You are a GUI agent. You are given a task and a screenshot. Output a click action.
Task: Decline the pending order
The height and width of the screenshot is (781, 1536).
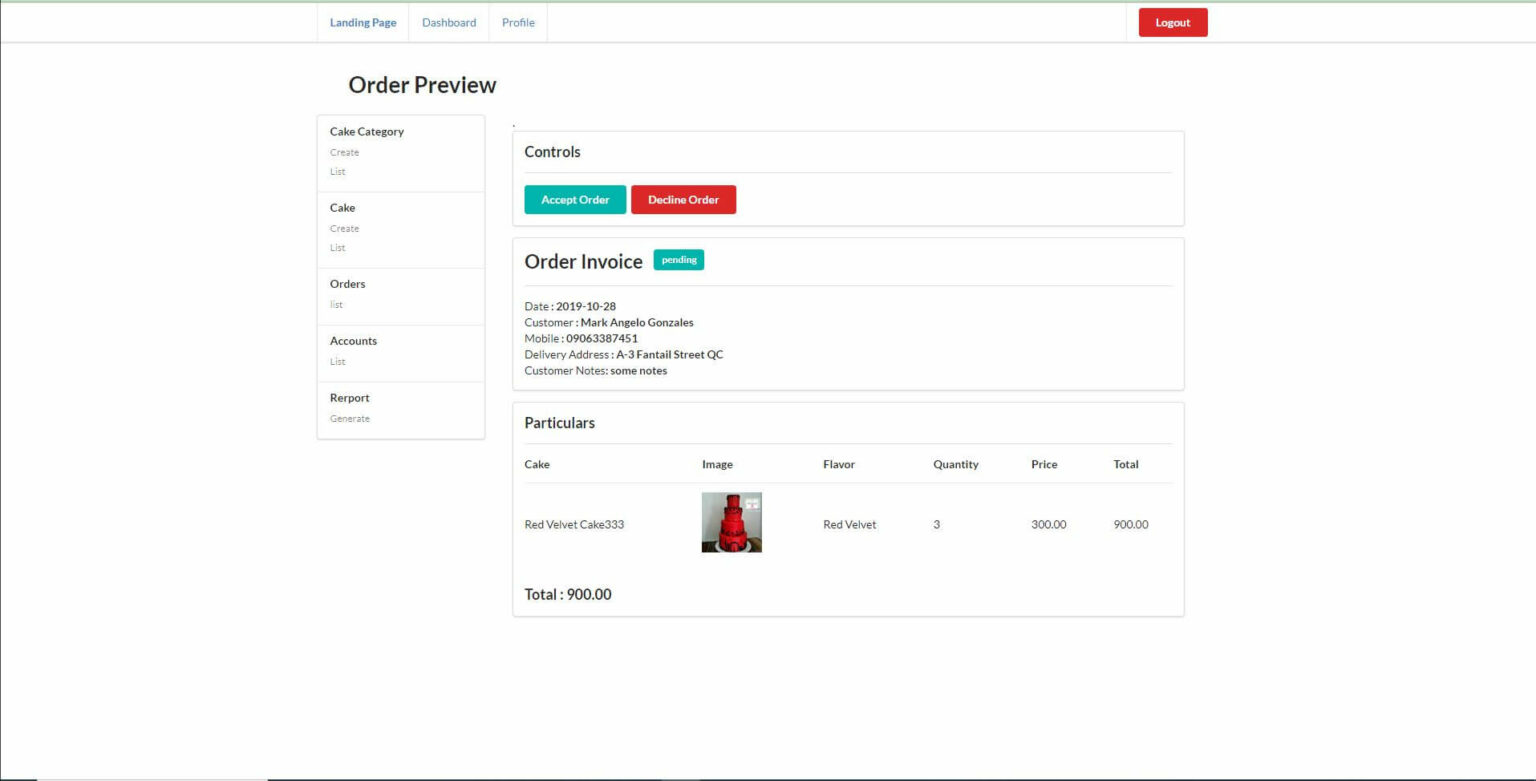(684, 199)
